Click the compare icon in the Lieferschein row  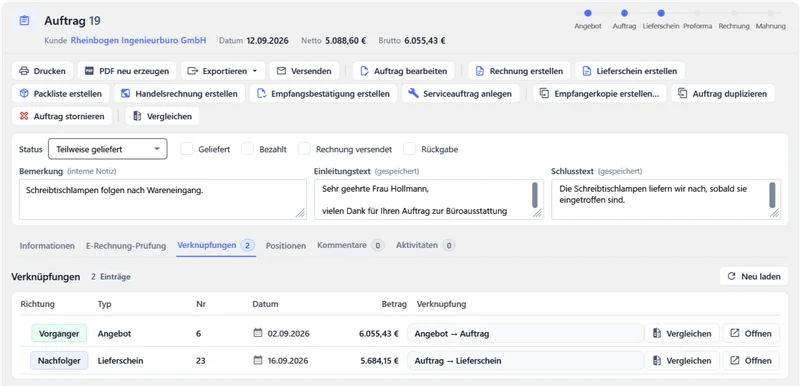[657, 361]
